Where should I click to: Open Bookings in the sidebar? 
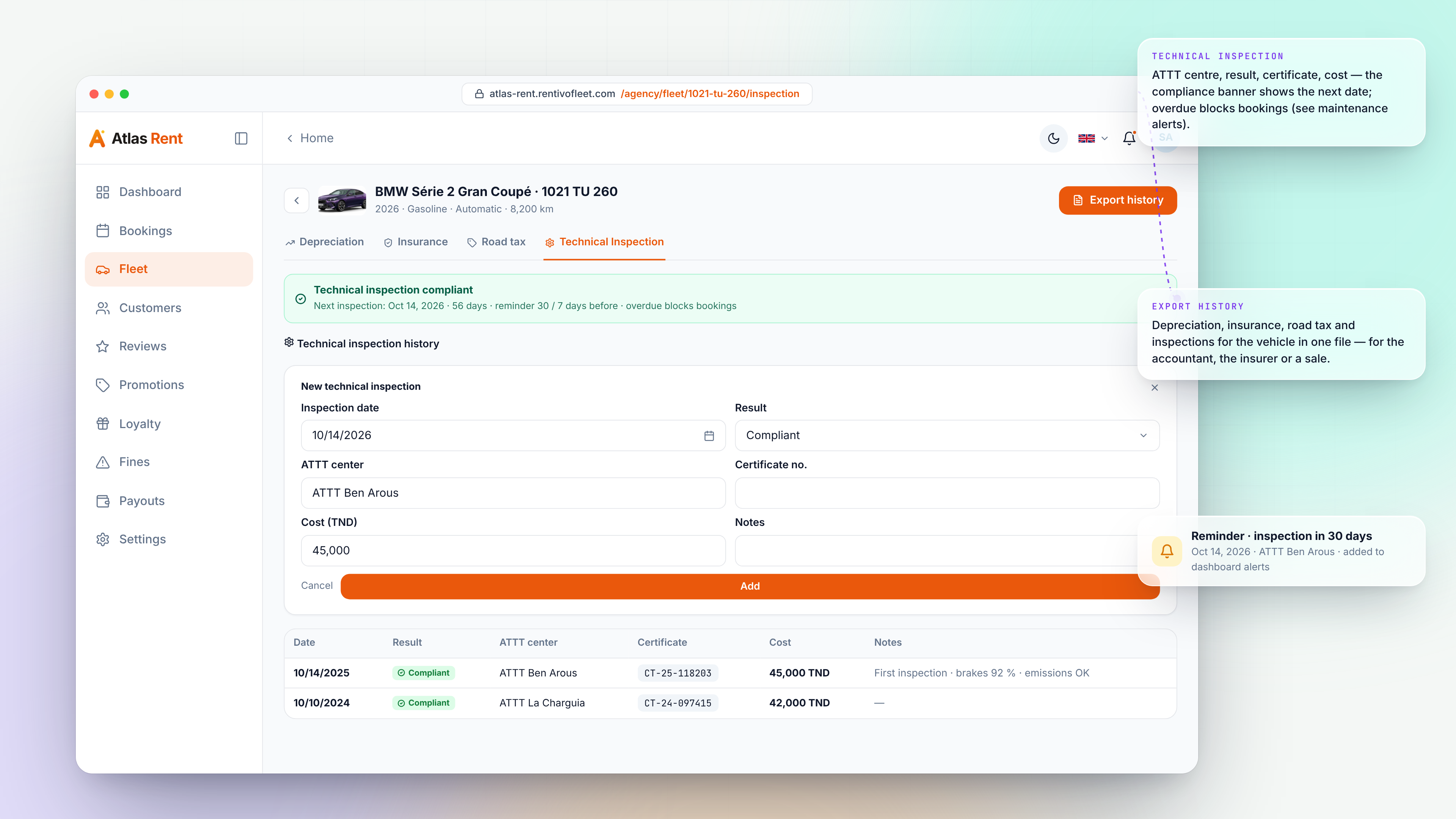[x=168, y=231]
